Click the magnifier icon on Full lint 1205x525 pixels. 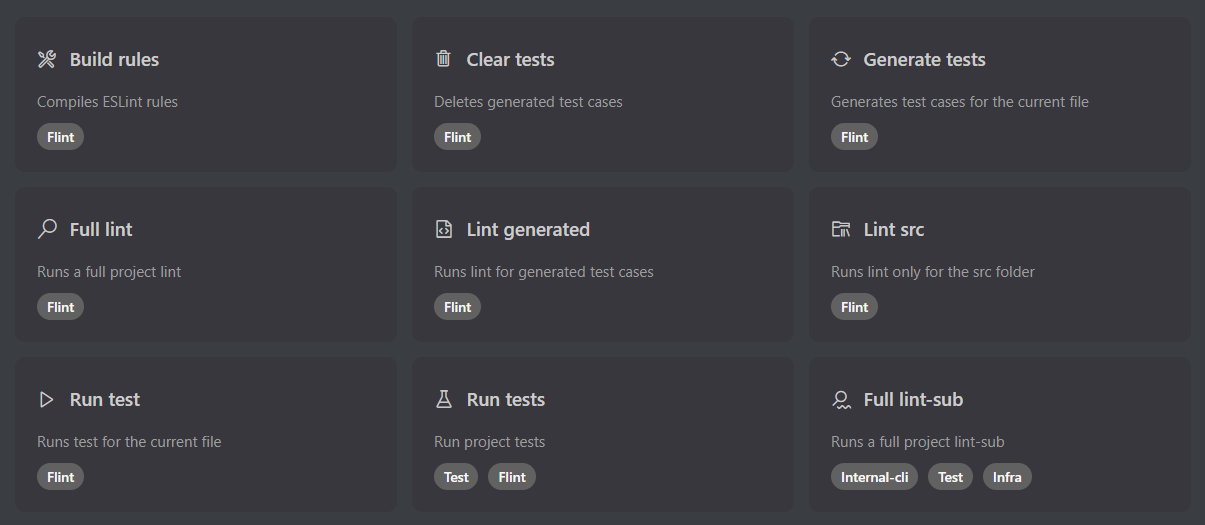(x=47, y=229)
